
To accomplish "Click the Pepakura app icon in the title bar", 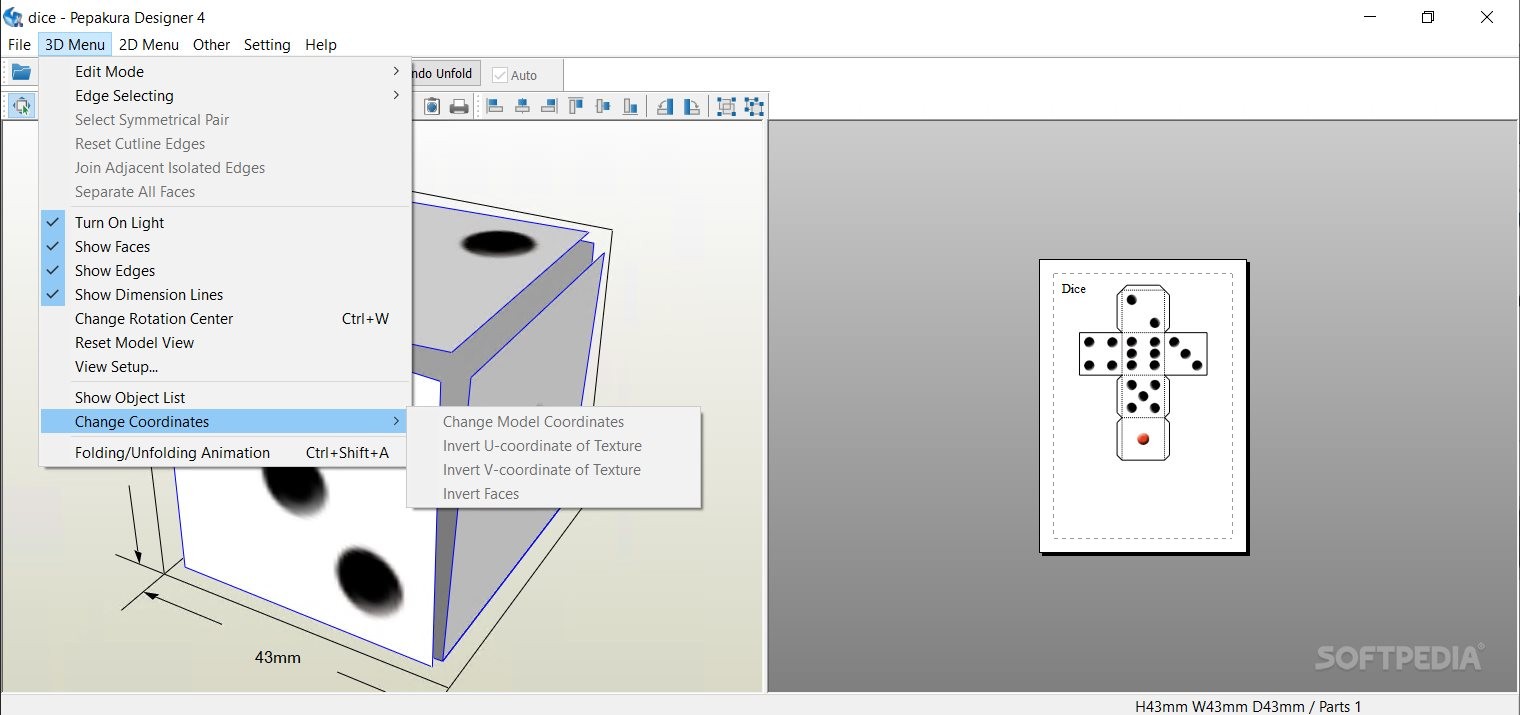I will click(14, 17).
